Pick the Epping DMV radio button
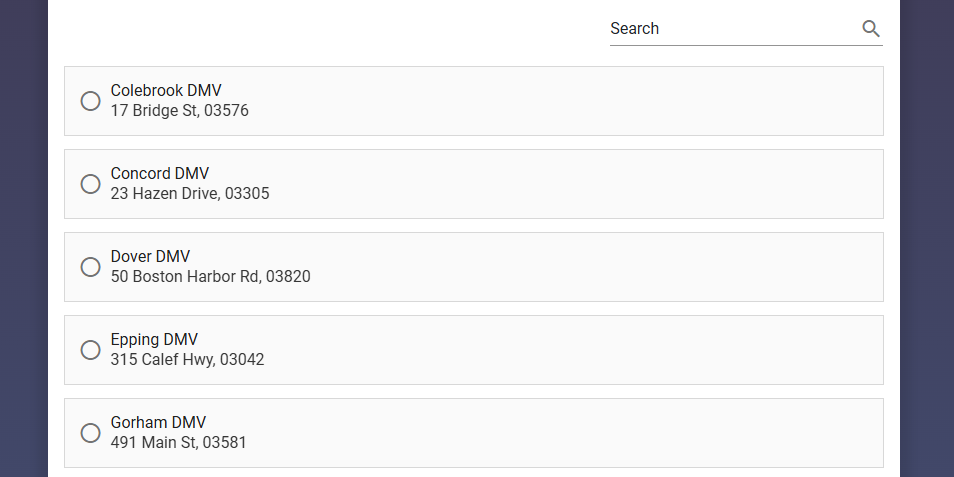Image resolution: width=954 pixels, height=477 pixels. coord(91,350)
